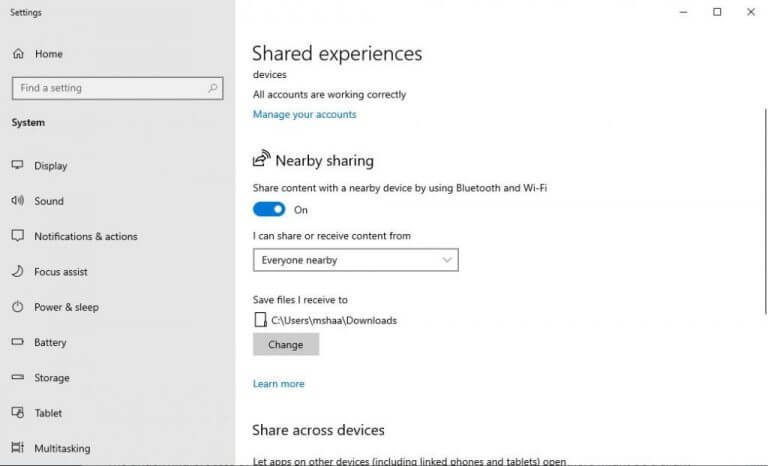Click the Storage drive icon
This screenshot has height=466, width=768.
17,378
